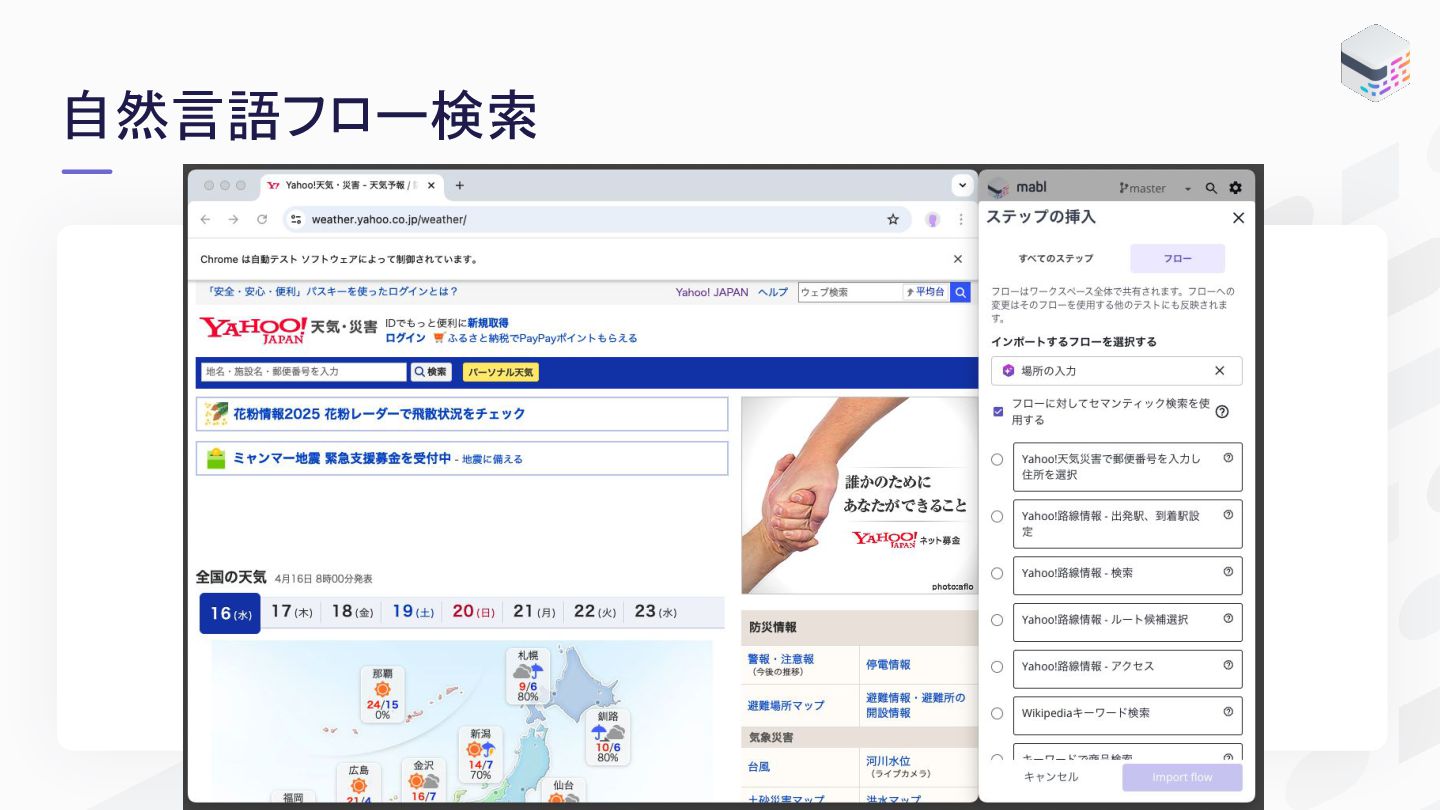Click the shopping cart icon before ふるさと納税

click(x=439, y=338)
